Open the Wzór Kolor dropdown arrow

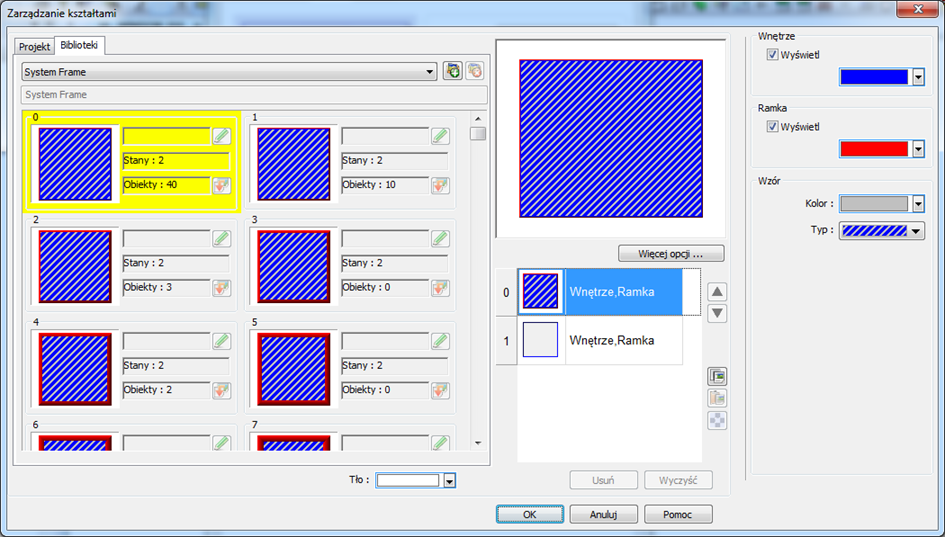918,204
